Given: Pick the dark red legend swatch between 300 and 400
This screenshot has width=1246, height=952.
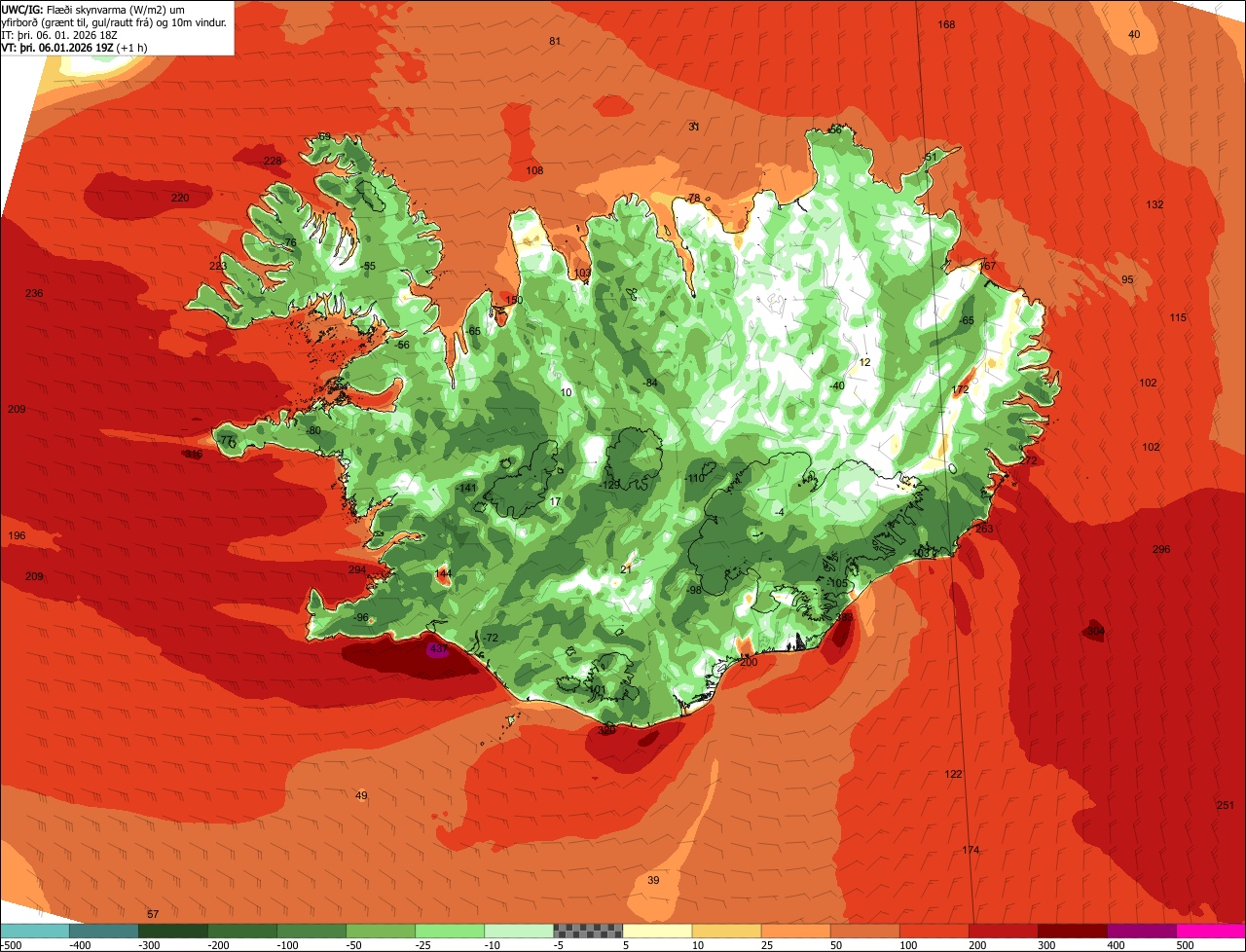Looking at the screenshot, I should [x=1073, y=931].
